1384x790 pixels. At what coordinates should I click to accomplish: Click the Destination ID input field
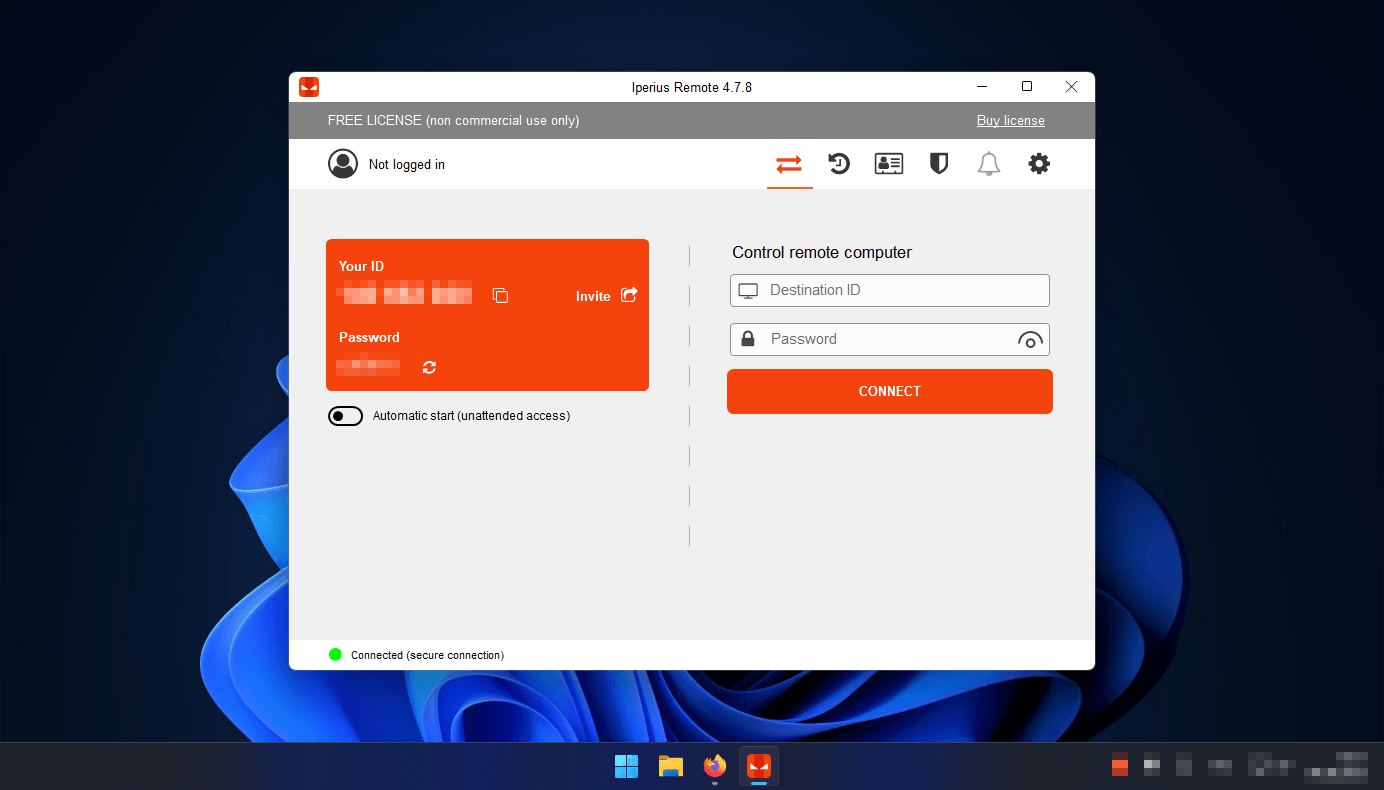[890, 290]
